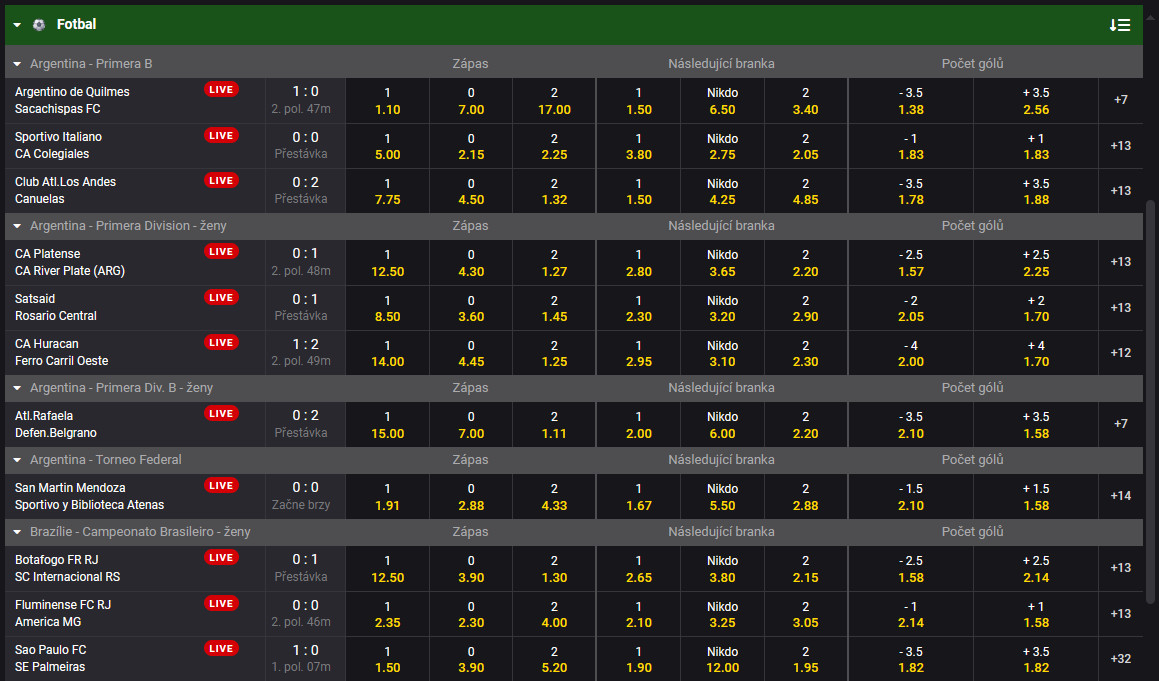Click LIVE badge for Satsaid match

pos(221,297)
